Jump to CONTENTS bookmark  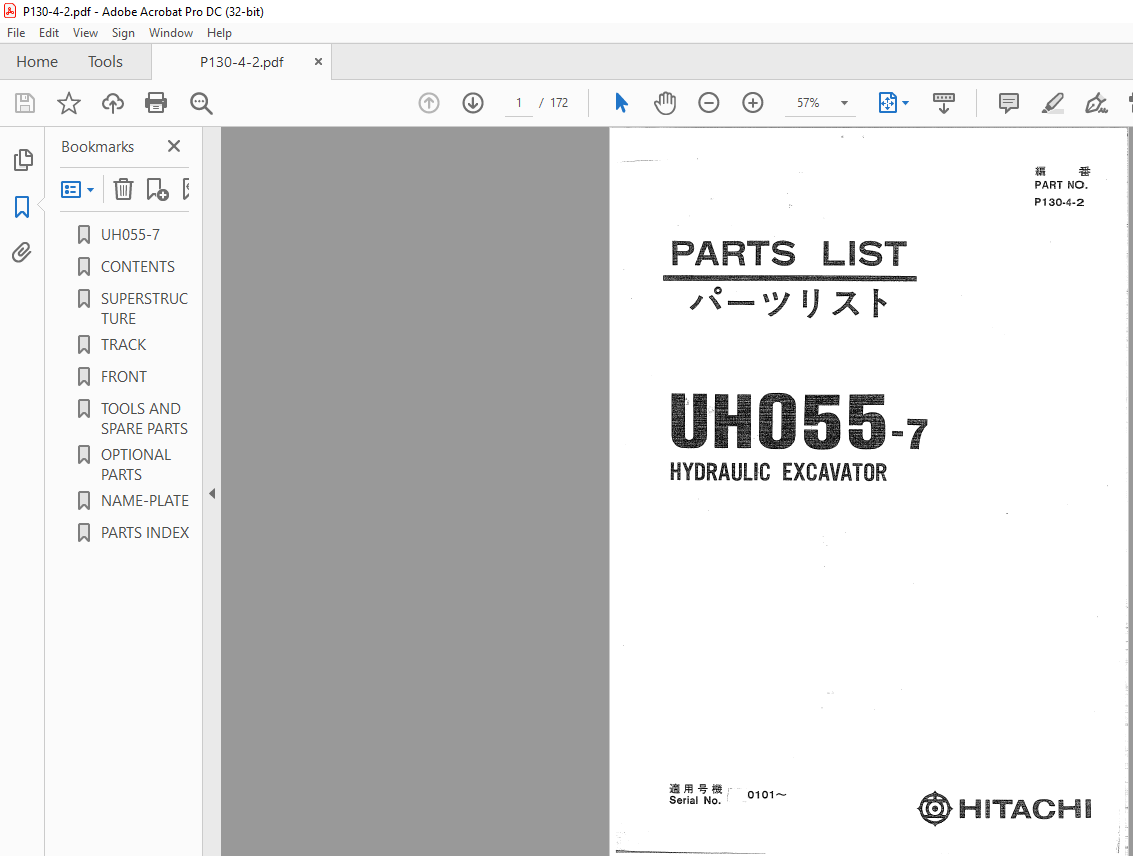click(137, 267)
